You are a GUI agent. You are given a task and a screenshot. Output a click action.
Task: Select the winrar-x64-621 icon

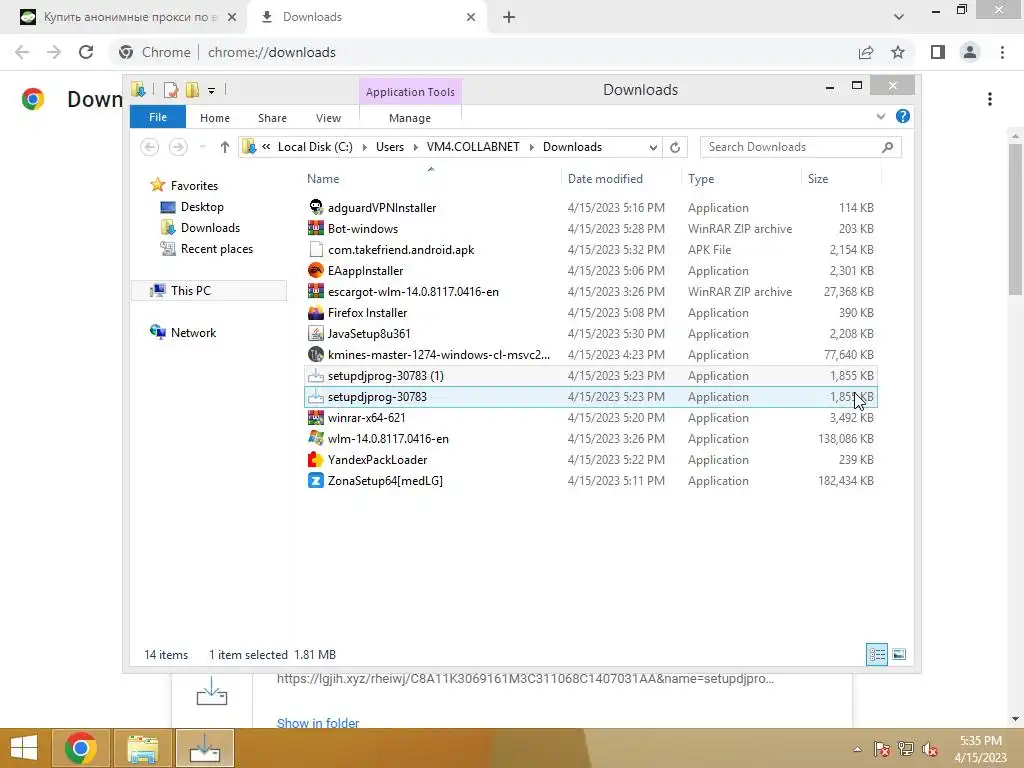click(316, 418)
